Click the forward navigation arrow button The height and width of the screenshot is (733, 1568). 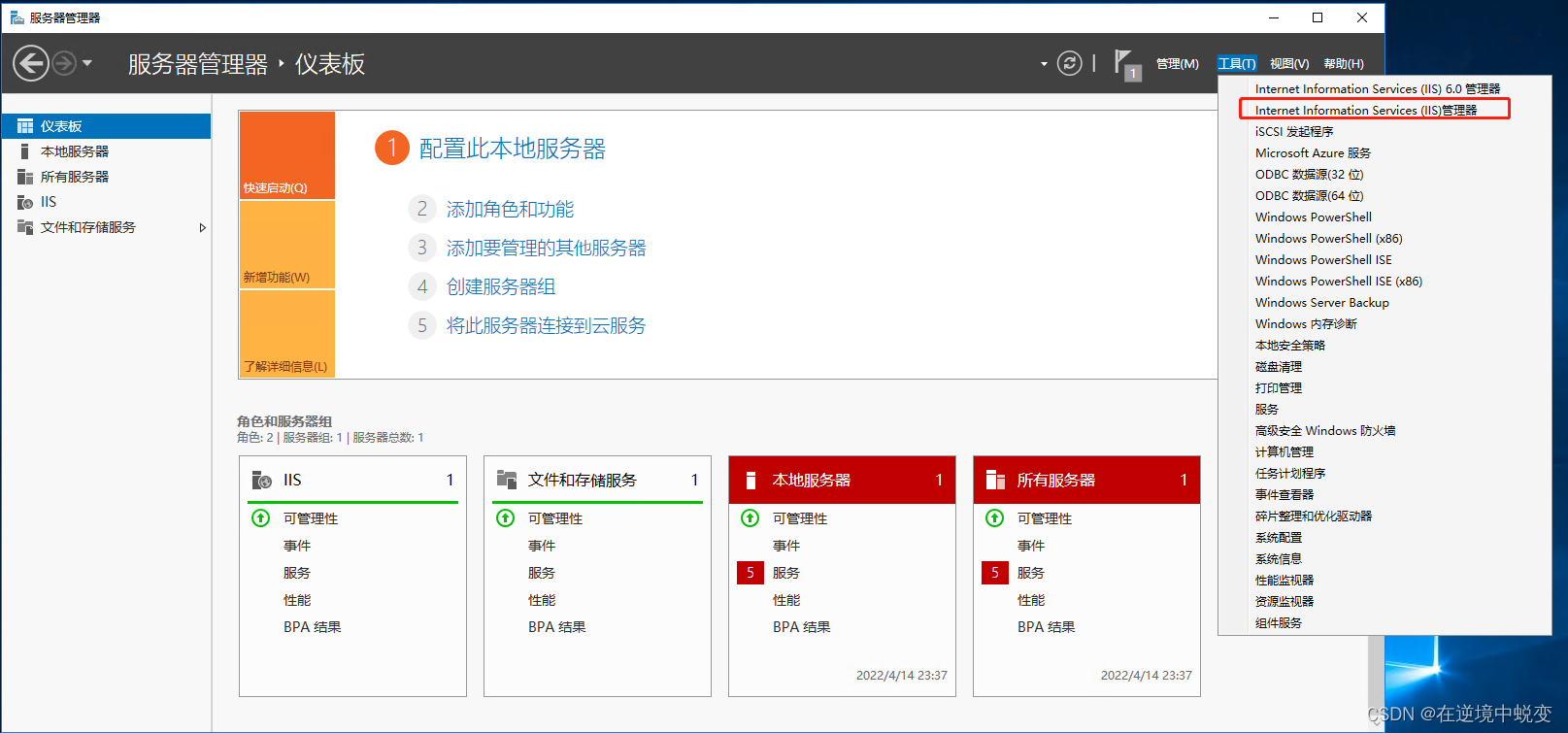point(64,64)
